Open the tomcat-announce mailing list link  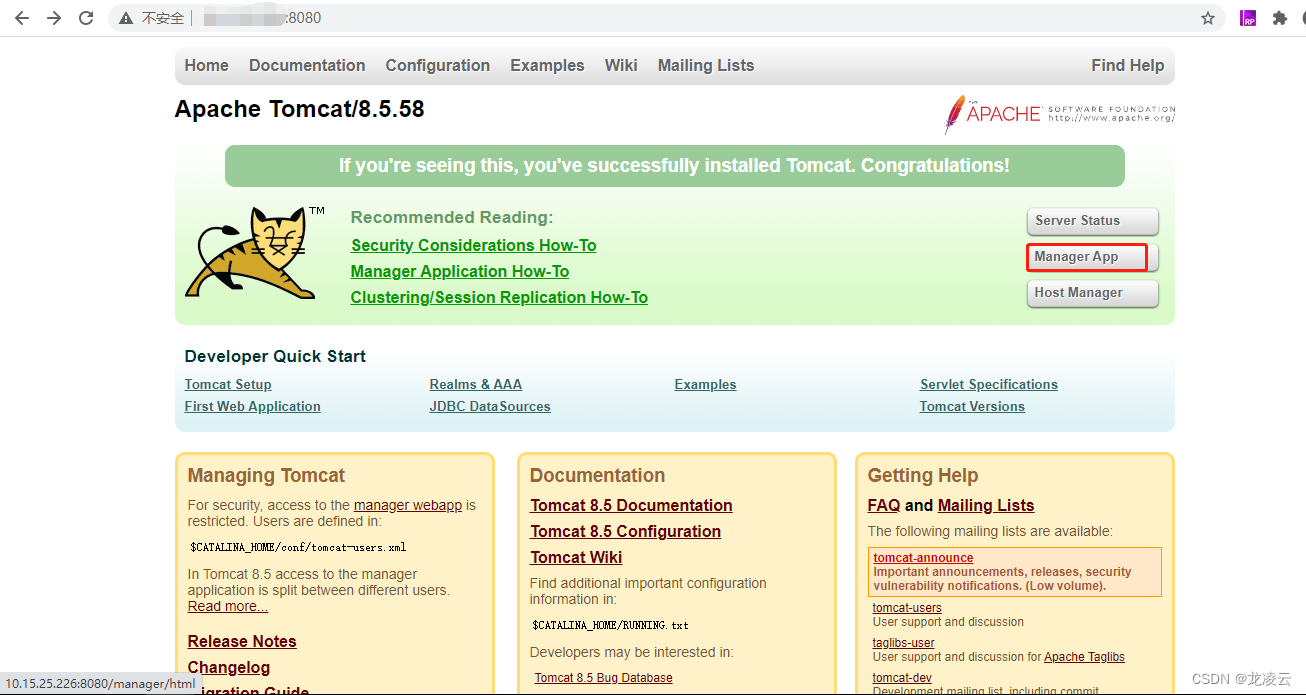click(923, 558)
